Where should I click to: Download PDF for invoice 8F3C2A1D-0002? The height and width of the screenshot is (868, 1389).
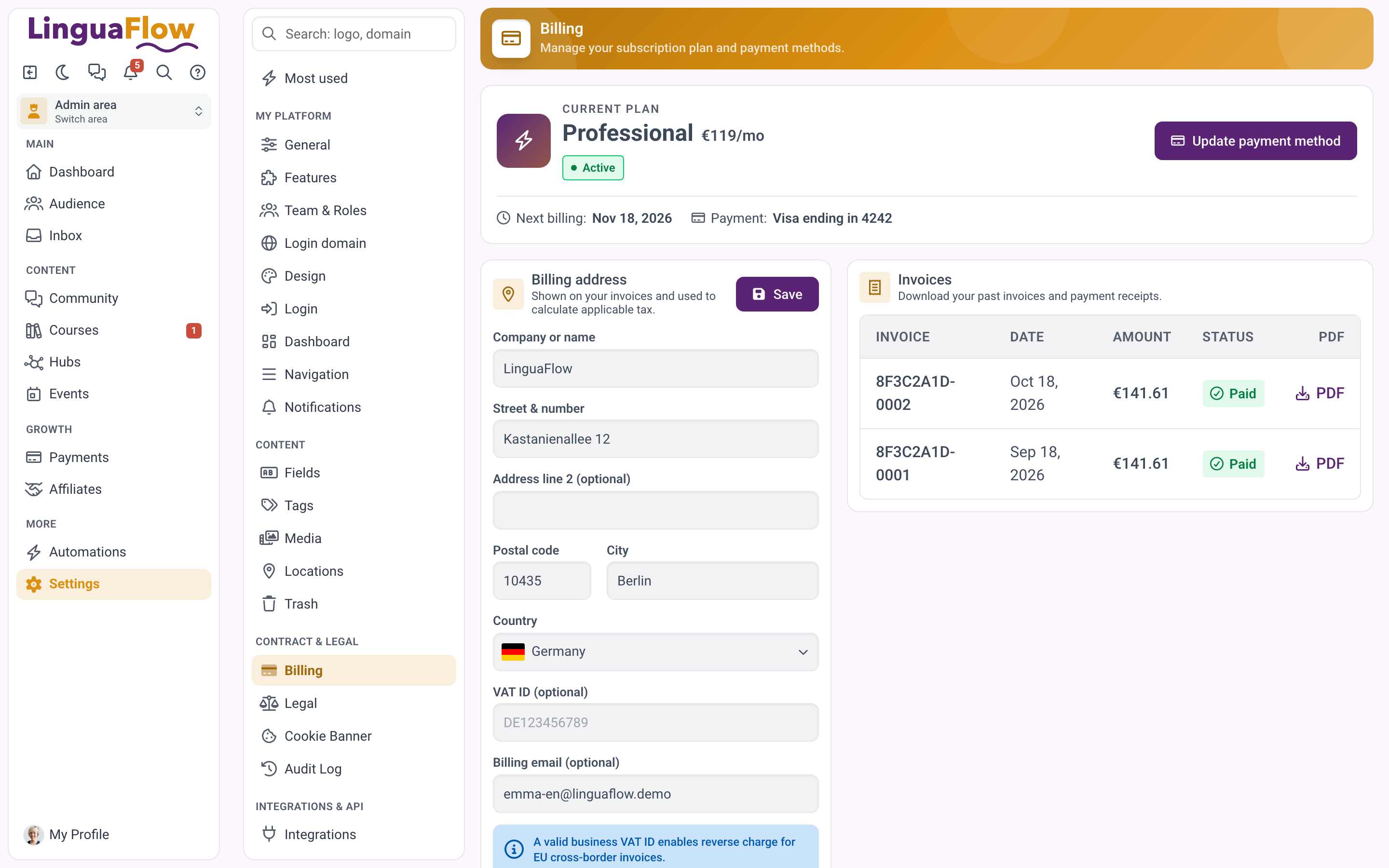1319,393
